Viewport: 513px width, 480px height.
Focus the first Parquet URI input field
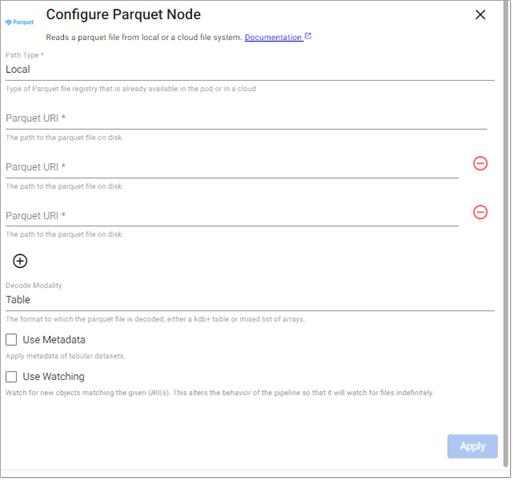[x=247, y=119]
